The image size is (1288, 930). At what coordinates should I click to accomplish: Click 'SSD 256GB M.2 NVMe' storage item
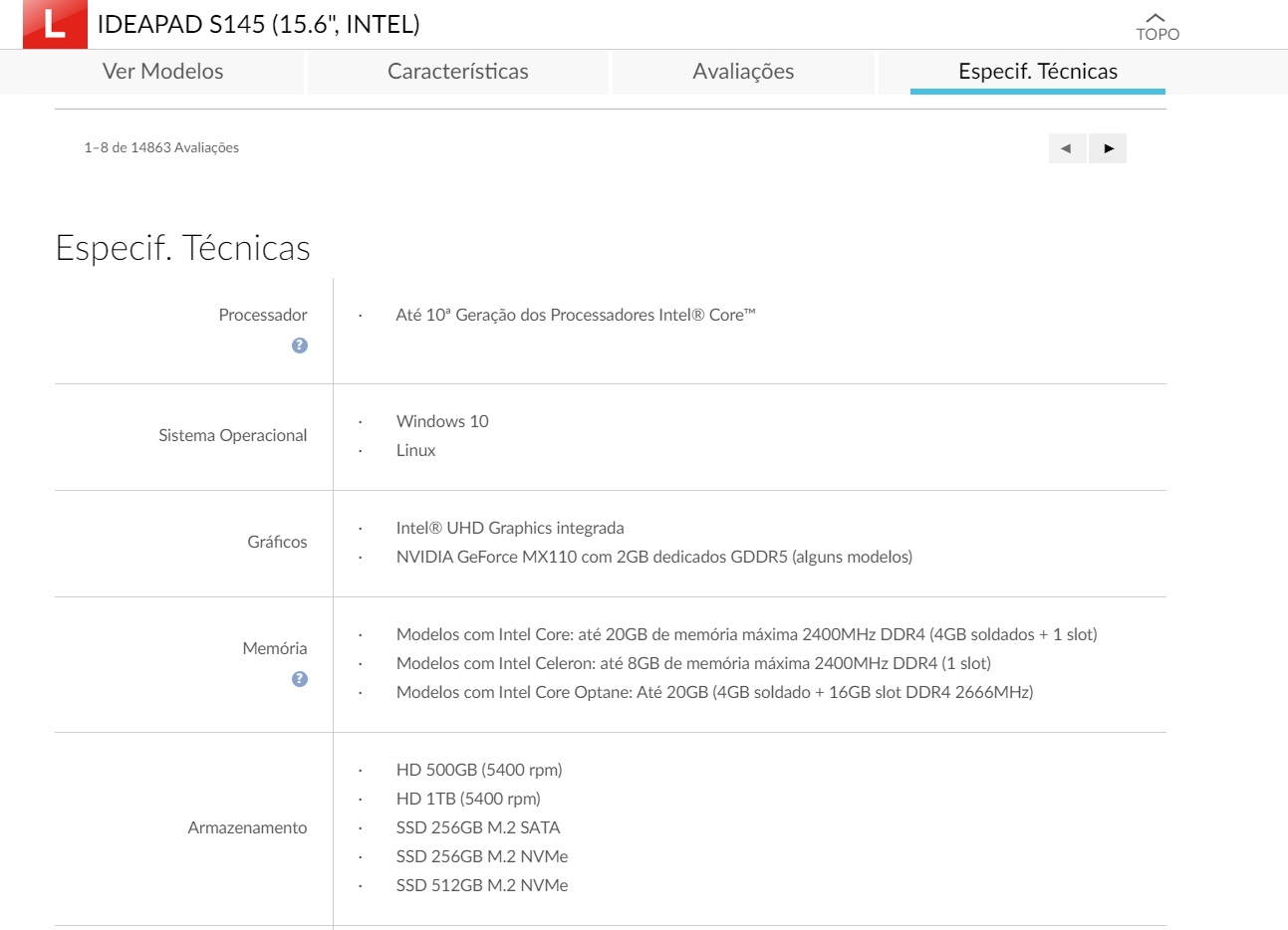pos(482,856)
